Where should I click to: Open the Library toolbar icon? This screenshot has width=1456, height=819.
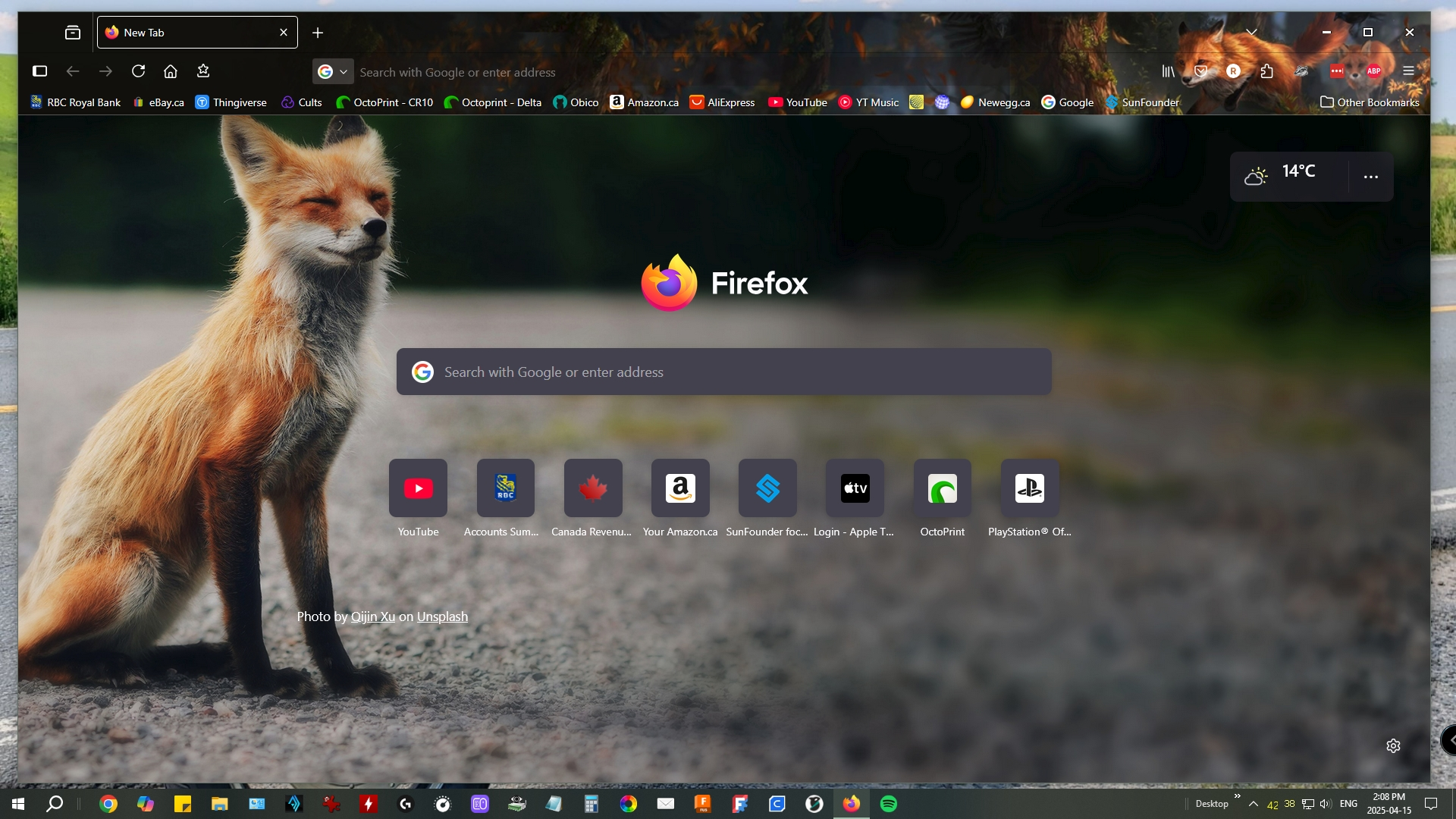tap(1168, 71)
